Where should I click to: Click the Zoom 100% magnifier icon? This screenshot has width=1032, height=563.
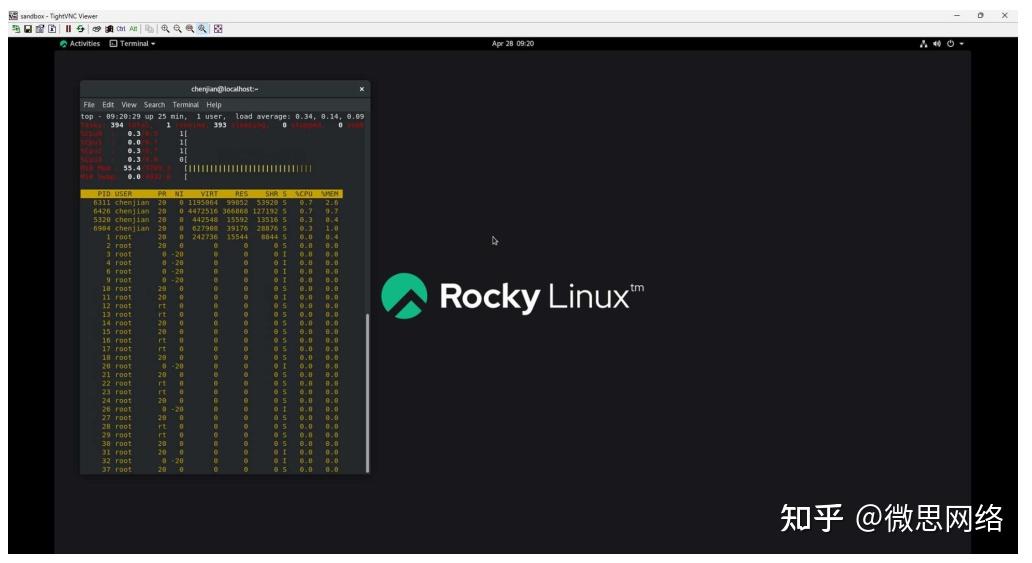[x=190, y=29]
